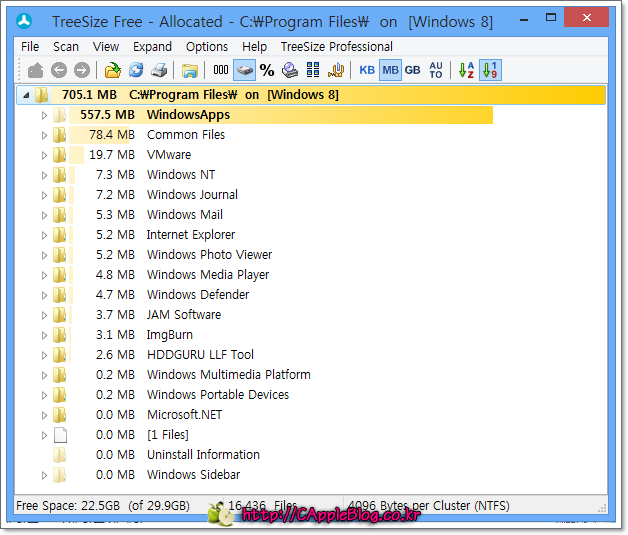Click the Free Space status bar entry
The image size is (628, 535).
pos(103,506)
